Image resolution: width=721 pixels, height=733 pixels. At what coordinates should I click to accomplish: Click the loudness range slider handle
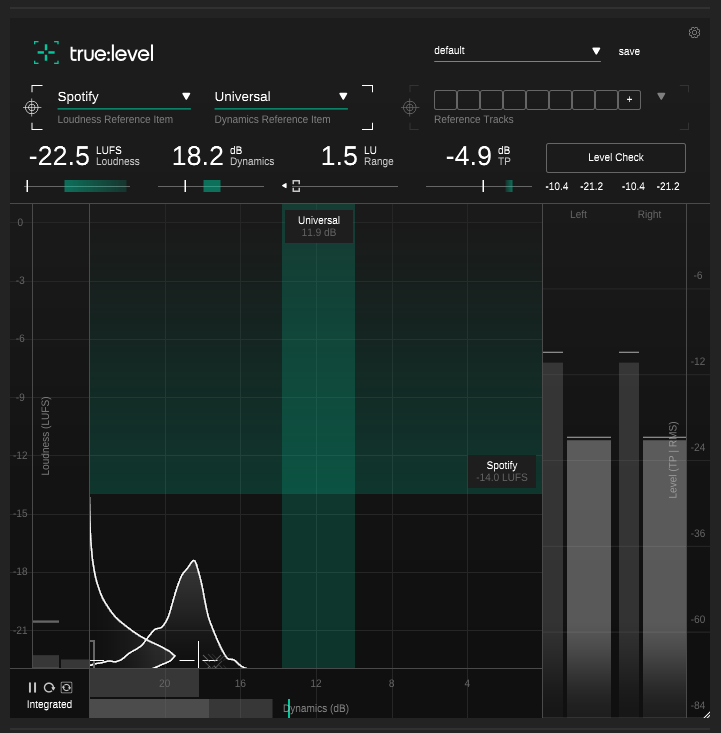[x=295, y=186]
